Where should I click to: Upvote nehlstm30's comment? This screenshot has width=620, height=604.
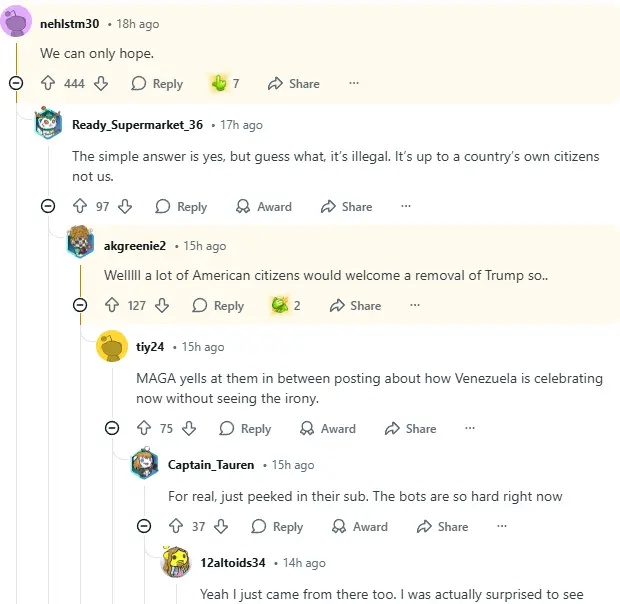(x=48, y=84)
